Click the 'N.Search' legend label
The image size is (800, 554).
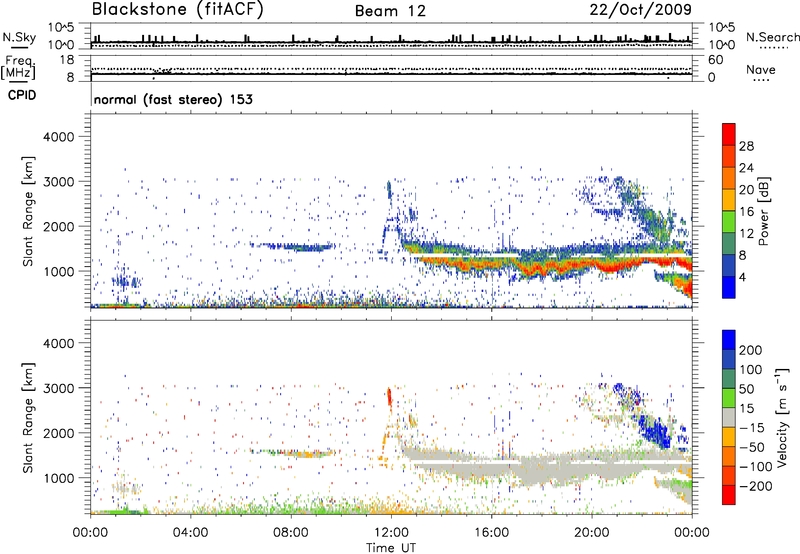(x=772, y=37)
